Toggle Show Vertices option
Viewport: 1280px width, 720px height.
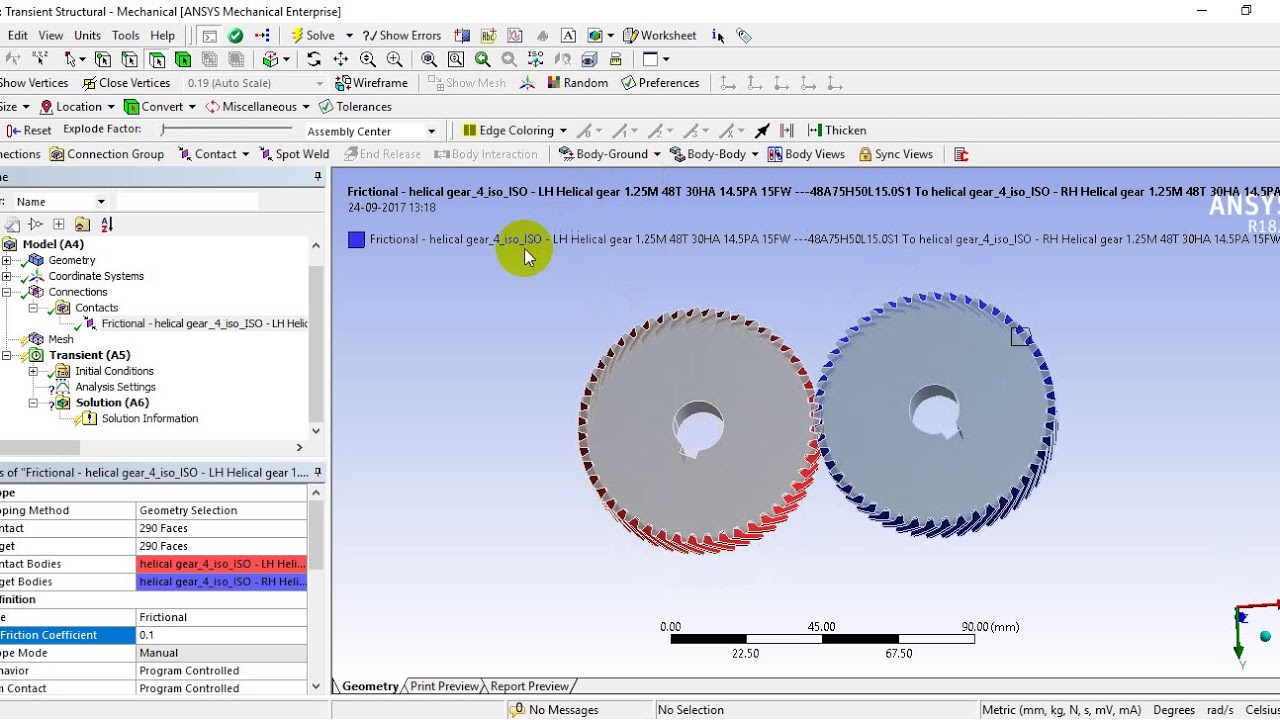coord(34,83)
